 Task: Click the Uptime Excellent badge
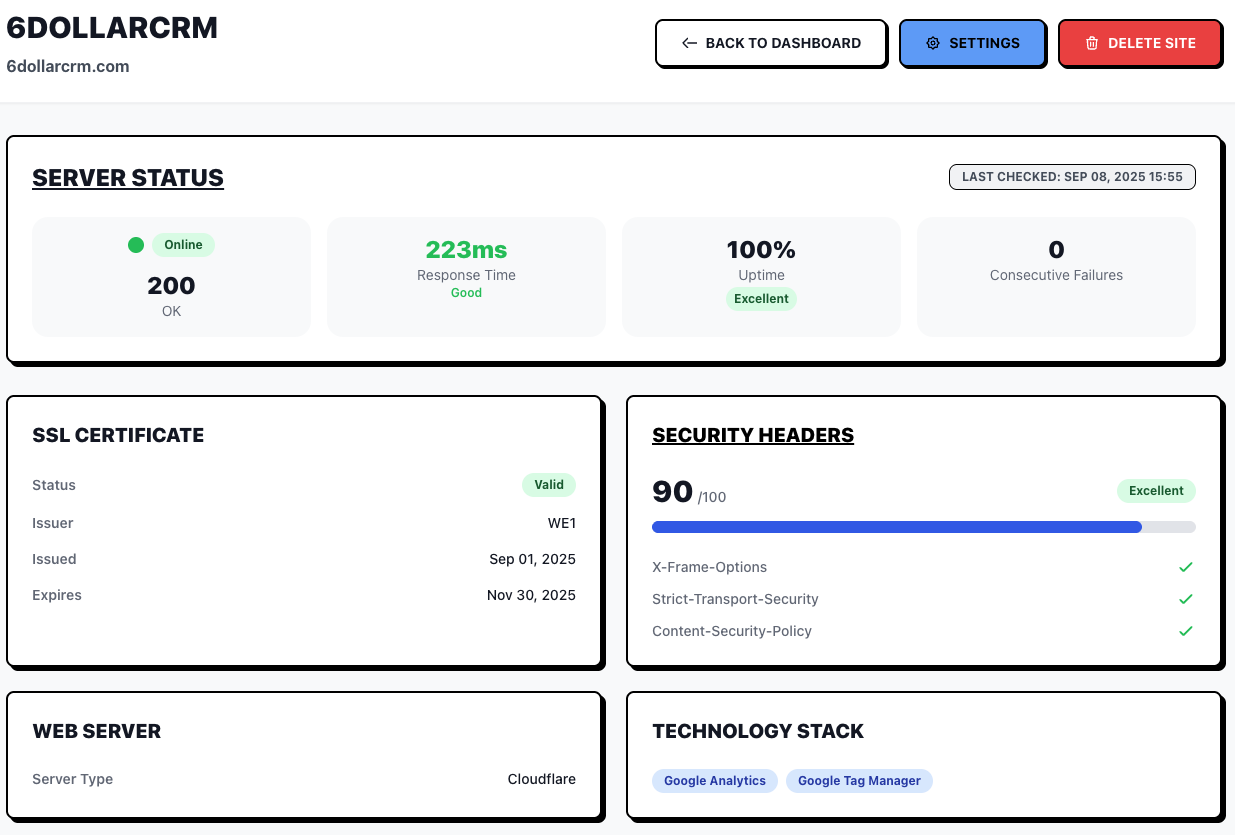[x=761, y=299]
